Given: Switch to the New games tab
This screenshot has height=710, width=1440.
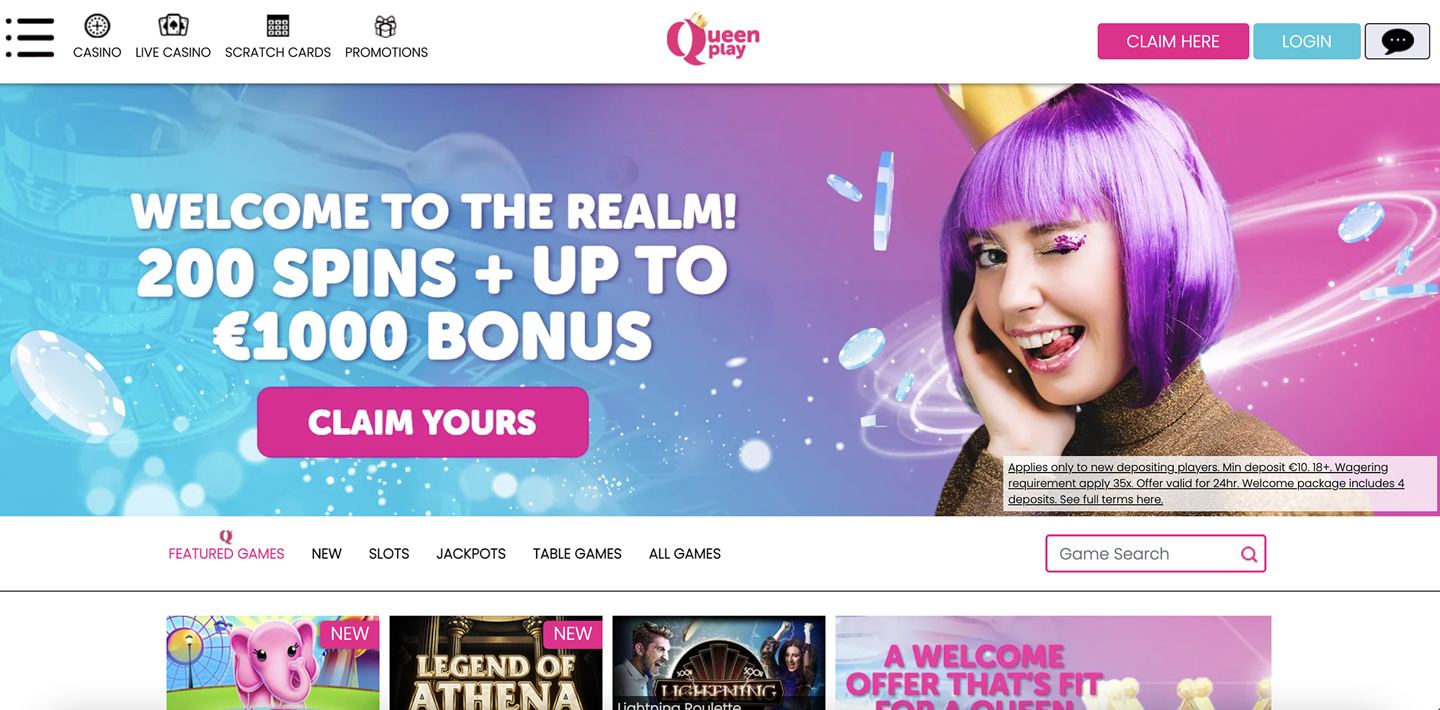Looking at the screenshot, I should 326,553.
